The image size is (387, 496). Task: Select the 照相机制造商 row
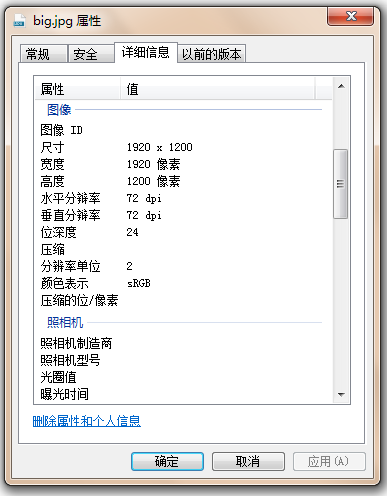pos(183,343)
